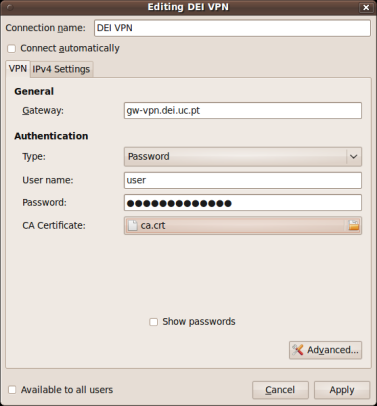Click the ca.crt file document icon
This screenshot has width=377, height=406.
(133, 226)
